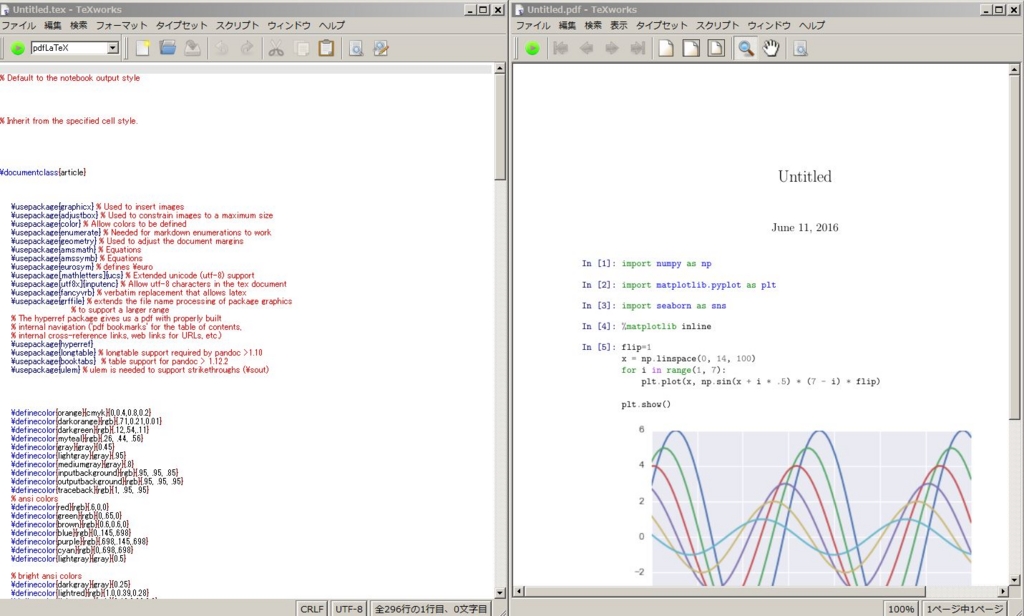Click the fit to window page icon

pyautogui.click(x=716, y=48)
